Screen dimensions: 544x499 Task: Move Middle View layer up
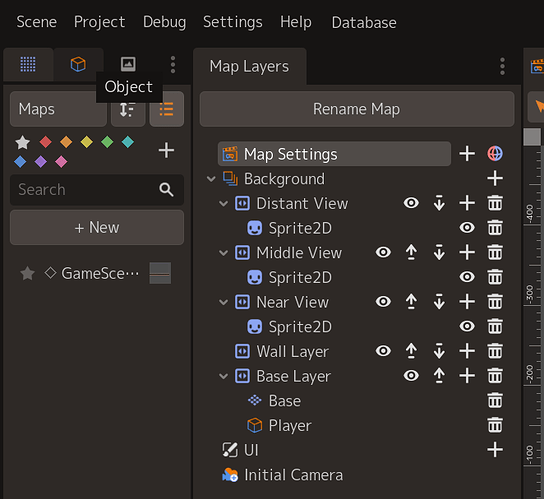pyautogui.click(x=411, y=252)
